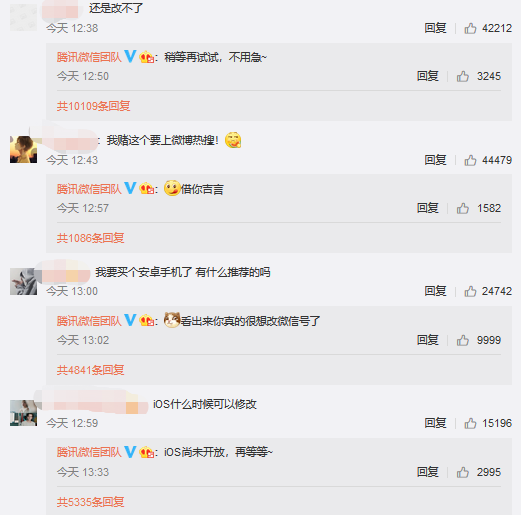Viewport: 521px width, 515px height.
Task: Like the iOS question comment with 15196 likes
Action: 470,423
